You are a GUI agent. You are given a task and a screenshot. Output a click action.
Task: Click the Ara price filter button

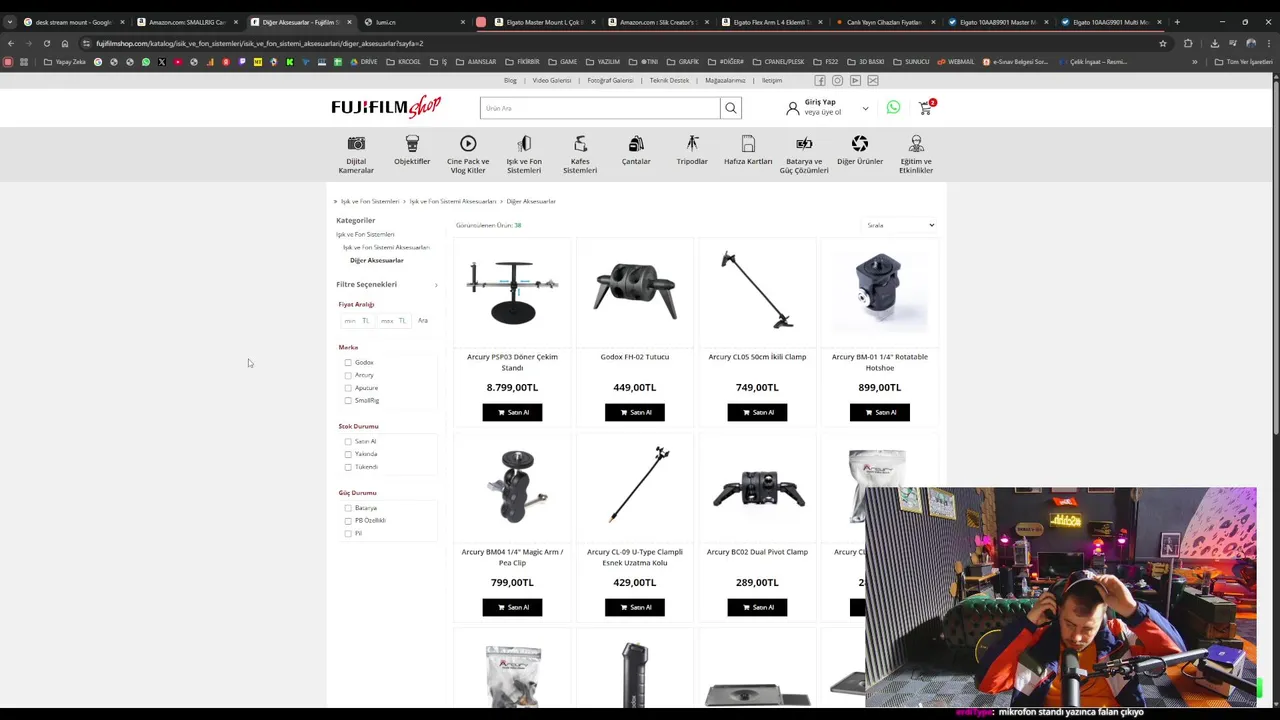click(423, 321)
